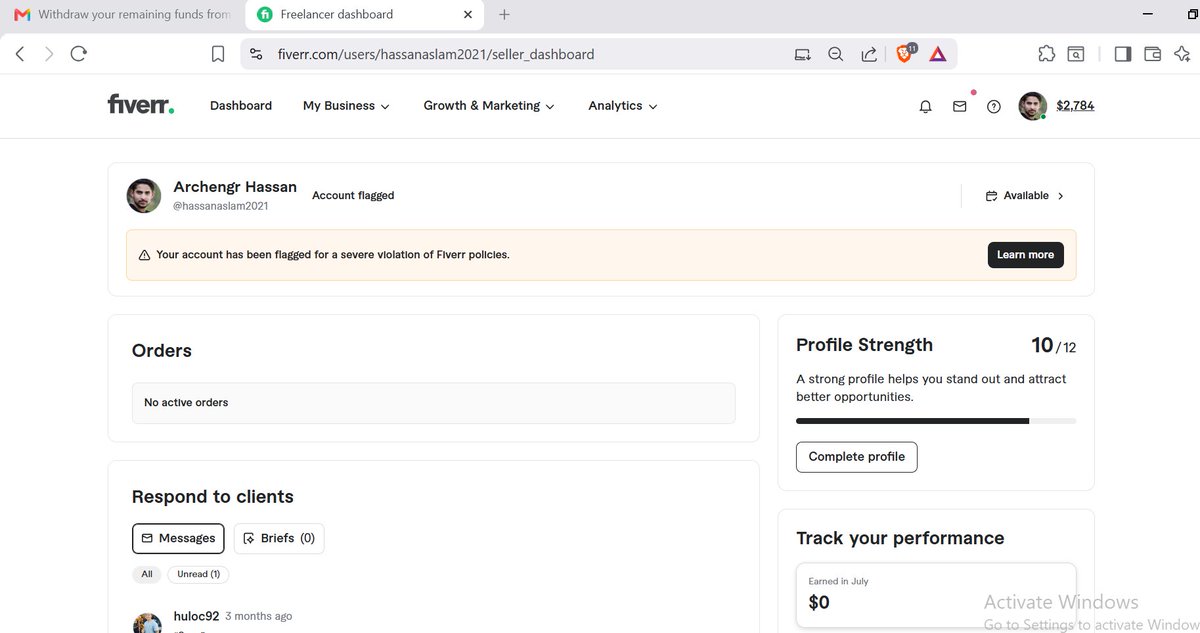The image size is (1200, 633).
Task: Click the Archengr Hassan name
Action: (235, 187)
